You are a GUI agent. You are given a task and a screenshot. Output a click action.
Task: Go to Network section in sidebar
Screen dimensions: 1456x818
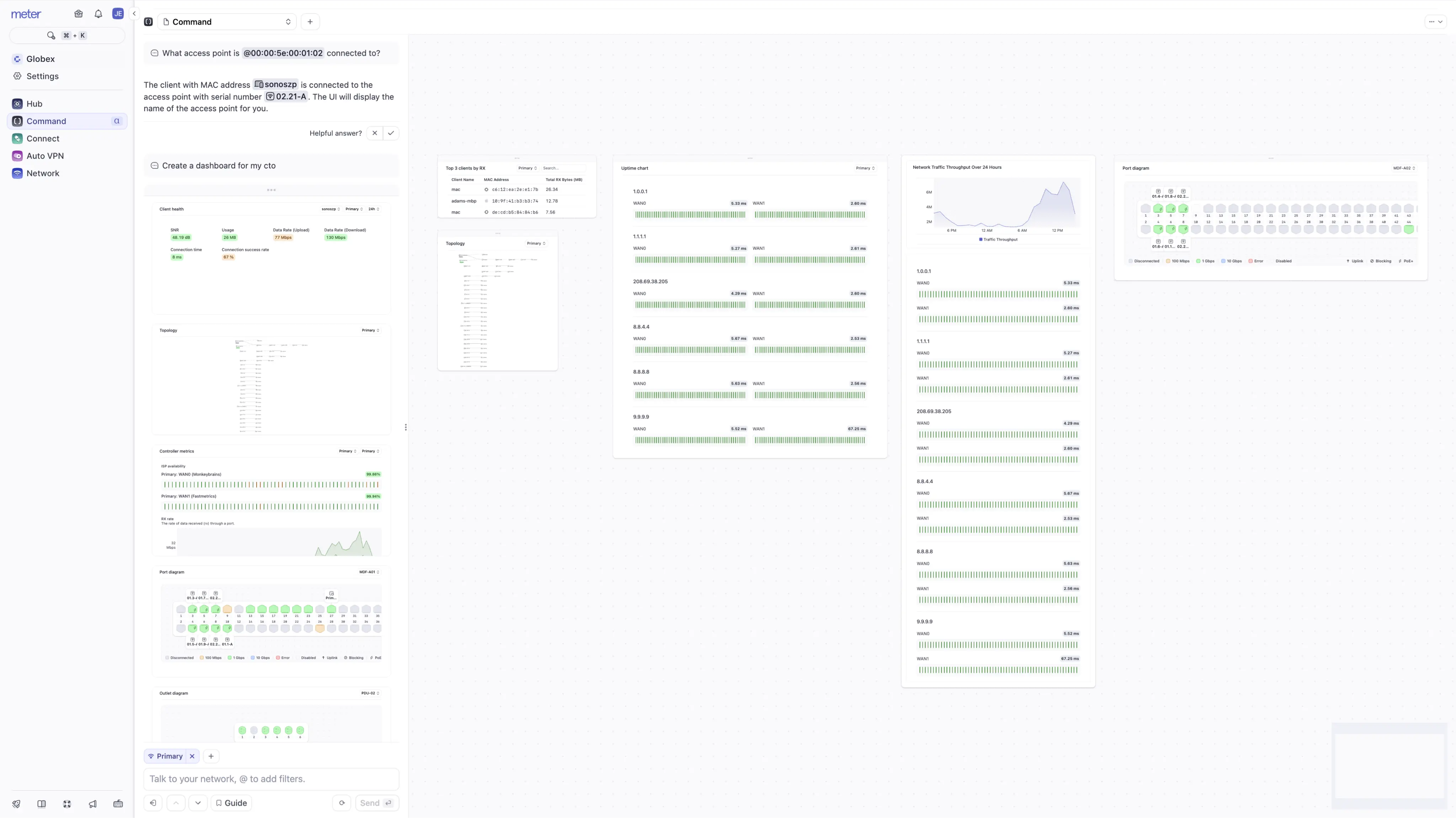pyautogui.click(x=42, y=173)
